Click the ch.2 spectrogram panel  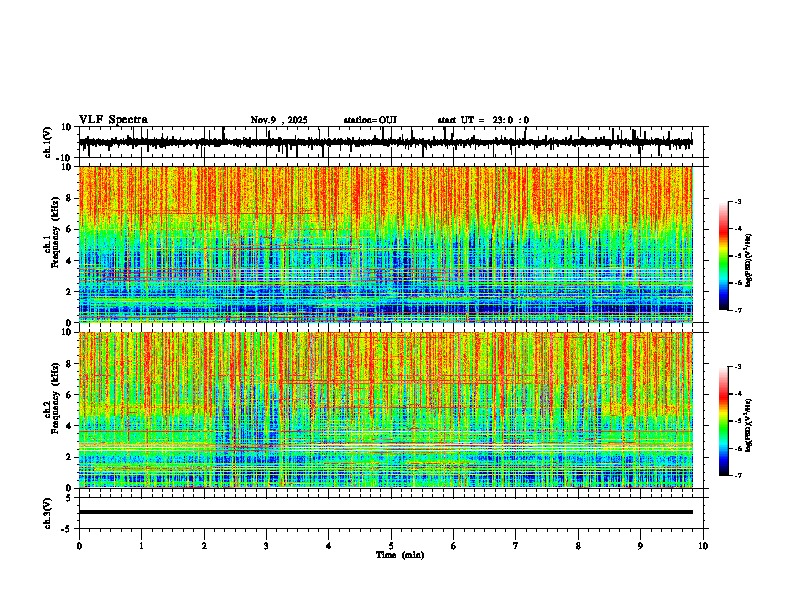(386, 410)
